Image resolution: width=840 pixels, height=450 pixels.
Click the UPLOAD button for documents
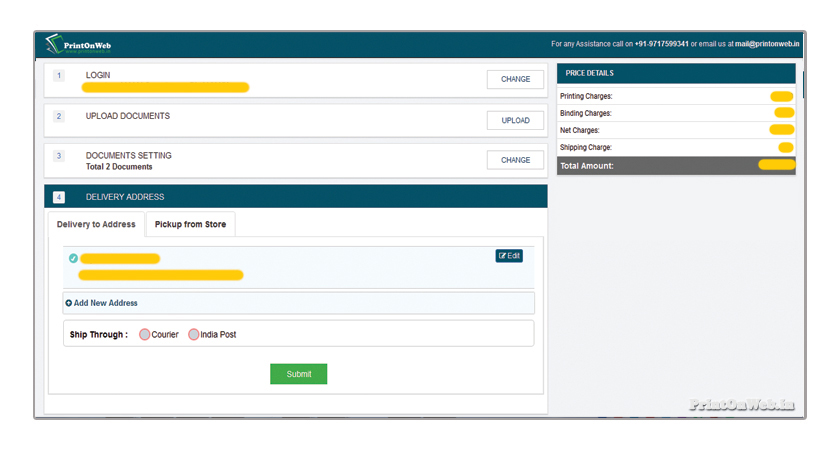(515, 120)
